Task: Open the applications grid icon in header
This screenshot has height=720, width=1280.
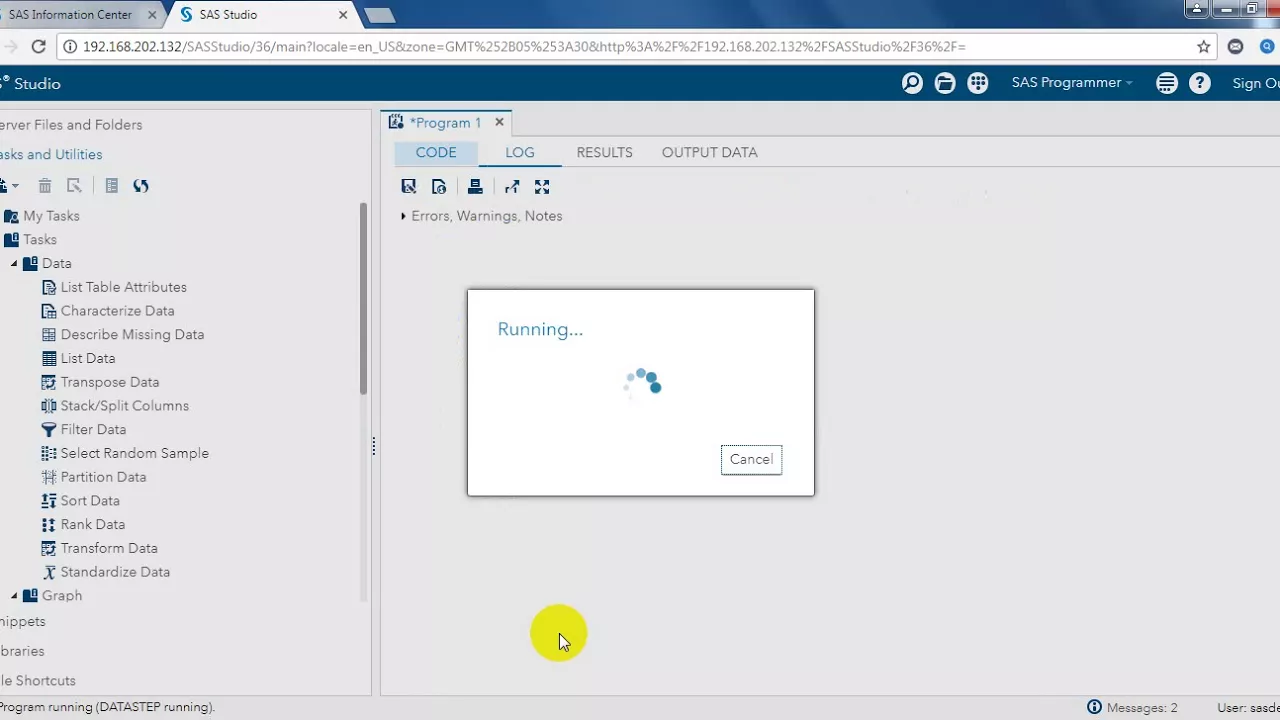Action: point(978,84)
